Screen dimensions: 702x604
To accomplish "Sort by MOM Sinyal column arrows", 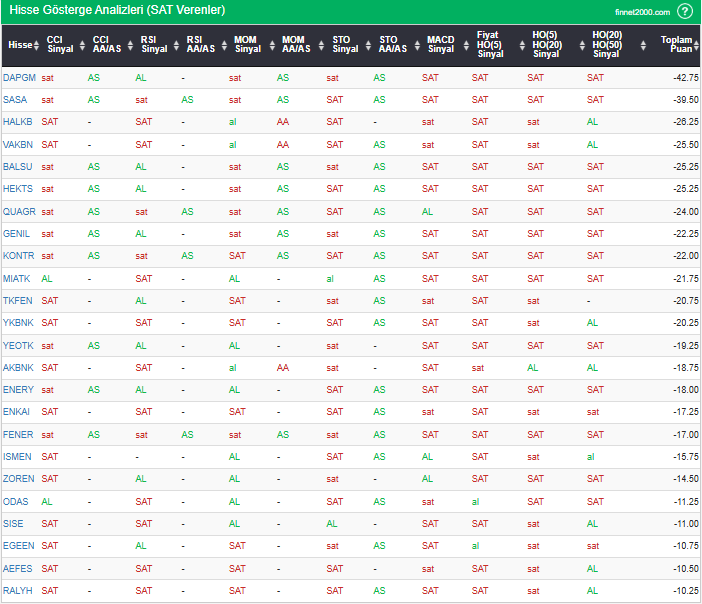I will point(267,45).
